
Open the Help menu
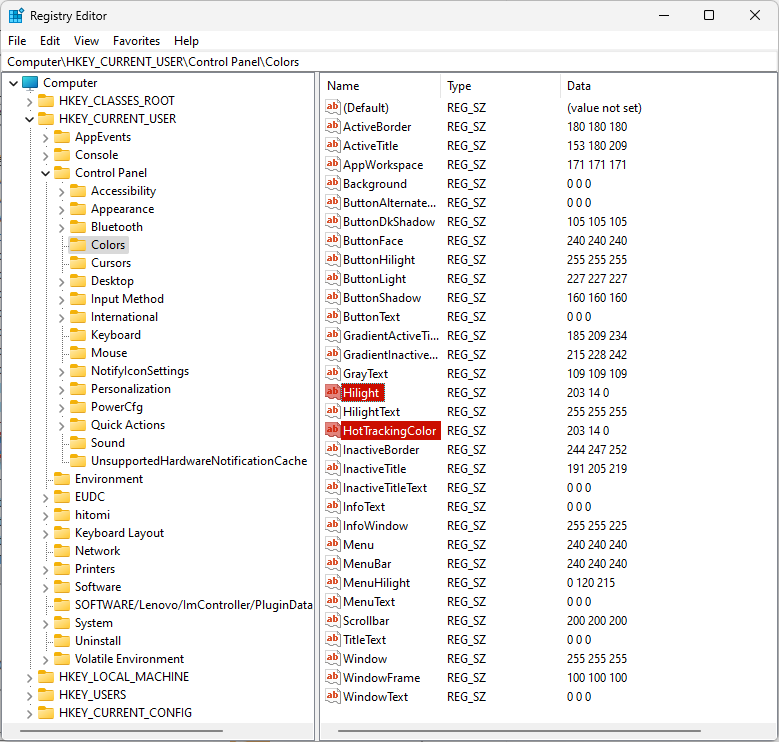[x=186, y=41]
